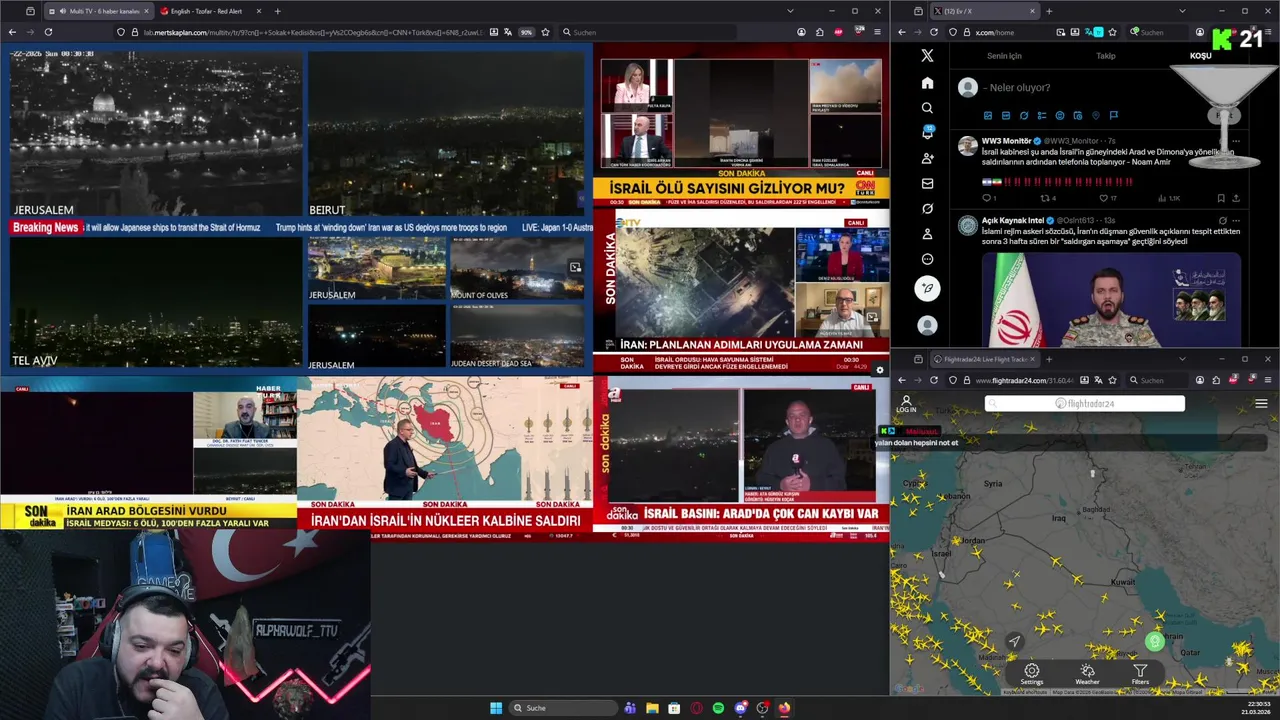Screen dimensions: 1280x720
Task: Click Flightradar24 locate-me arrow button
Action: 1014,641
